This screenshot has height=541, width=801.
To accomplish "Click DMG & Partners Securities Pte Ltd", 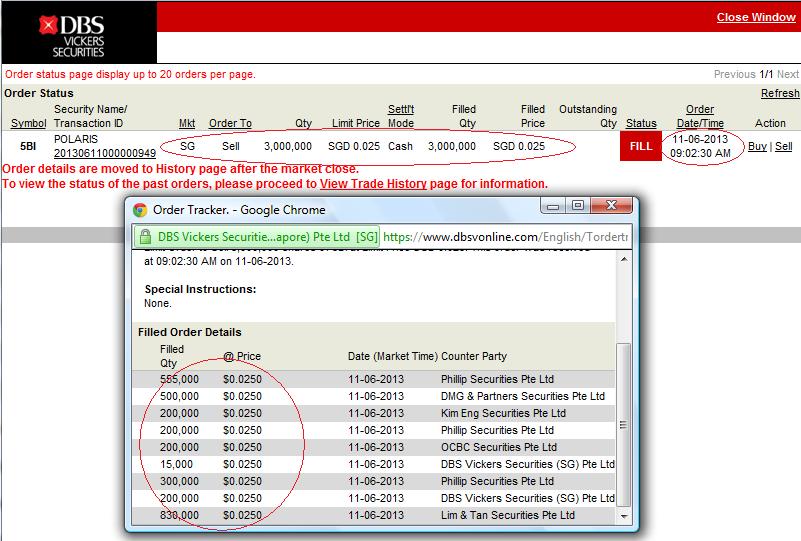I will coord(523,396).
